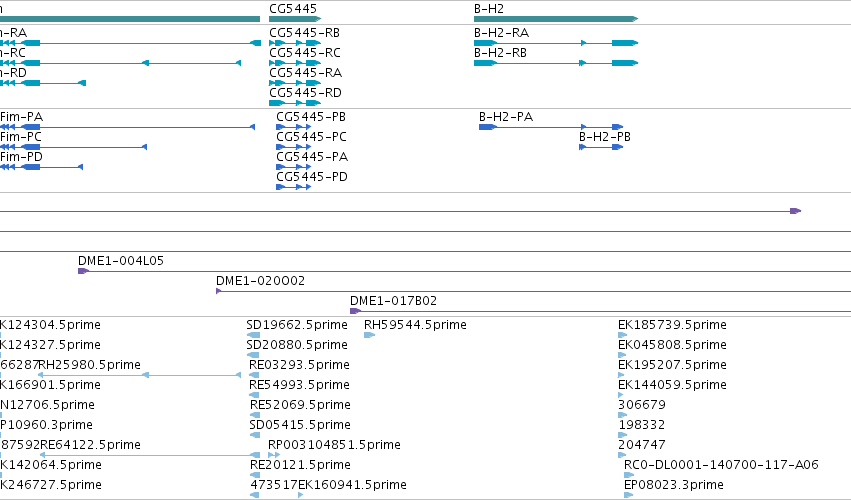Click the RE03293.5prime EST label
This screenshot has height=500, width=851.
tap(299, 365)
